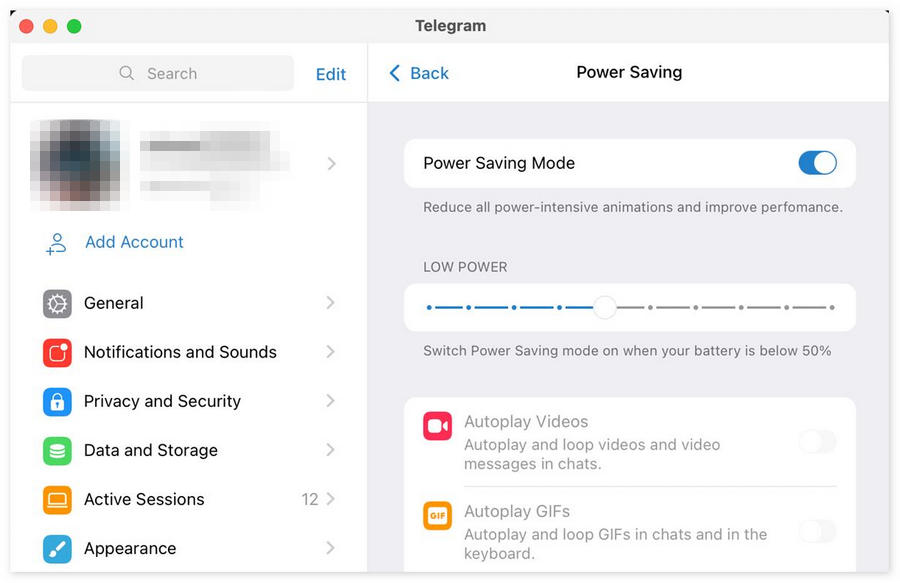Click the Notifications and Sounds icon
Screen dimensions: 900x583
(x=57, y=353)
